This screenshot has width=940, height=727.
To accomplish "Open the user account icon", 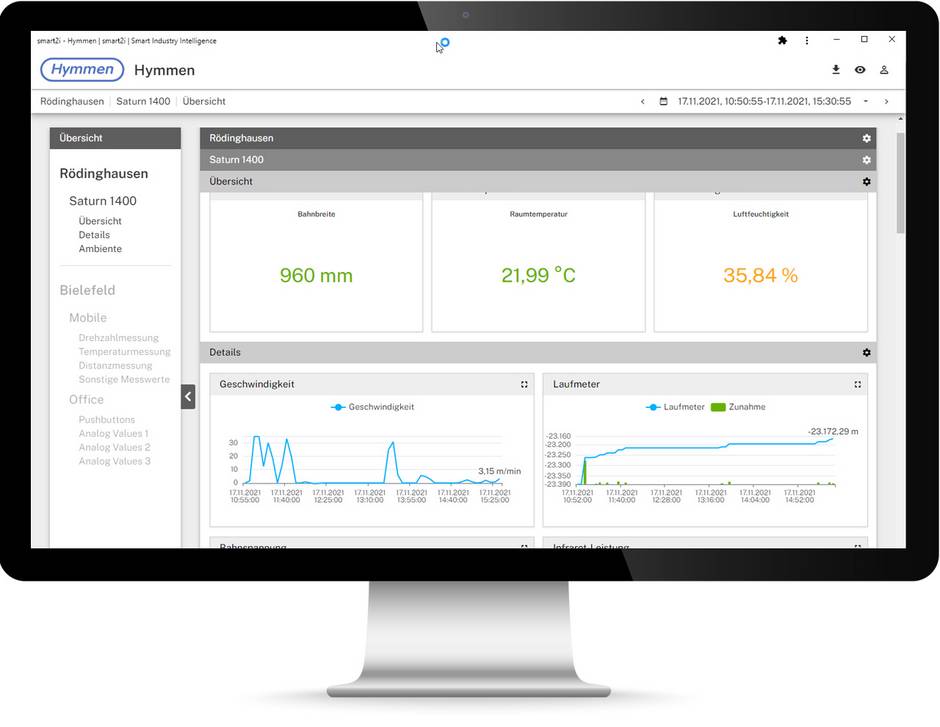I will [x=884, y=70].
